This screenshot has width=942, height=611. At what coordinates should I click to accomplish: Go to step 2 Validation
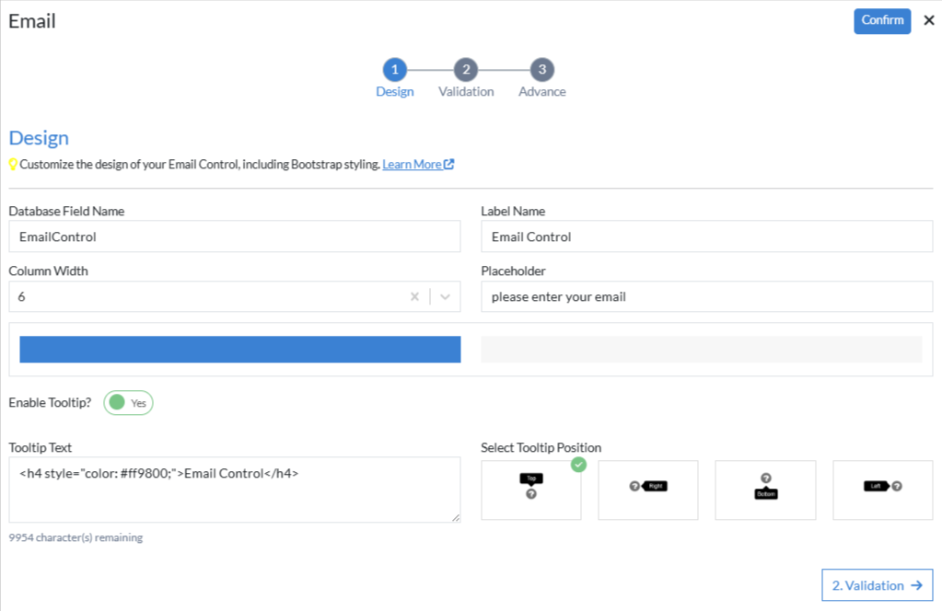(x=465, y=70)
